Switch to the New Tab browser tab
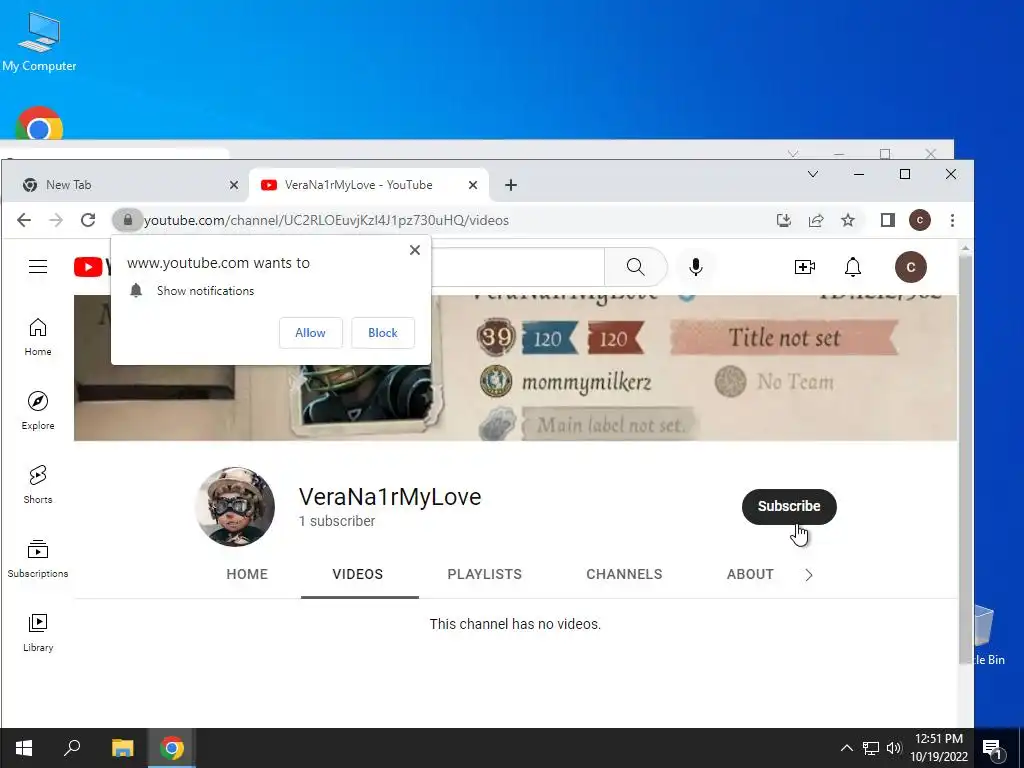Image resolution: width=1024 pixels, height=768 pixels. [x=124, y=185]
